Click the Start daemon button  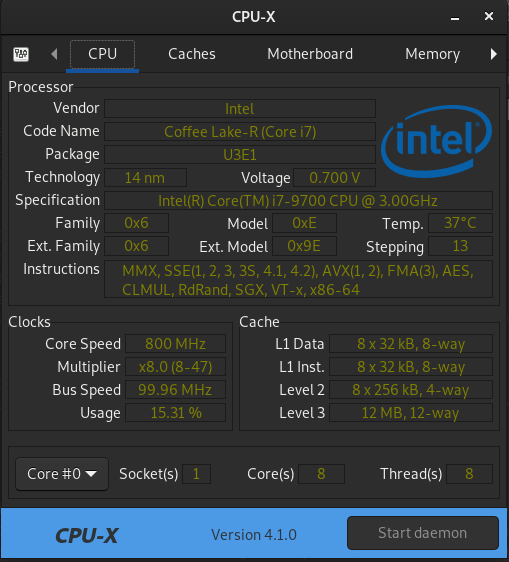(x=423, y=533)
